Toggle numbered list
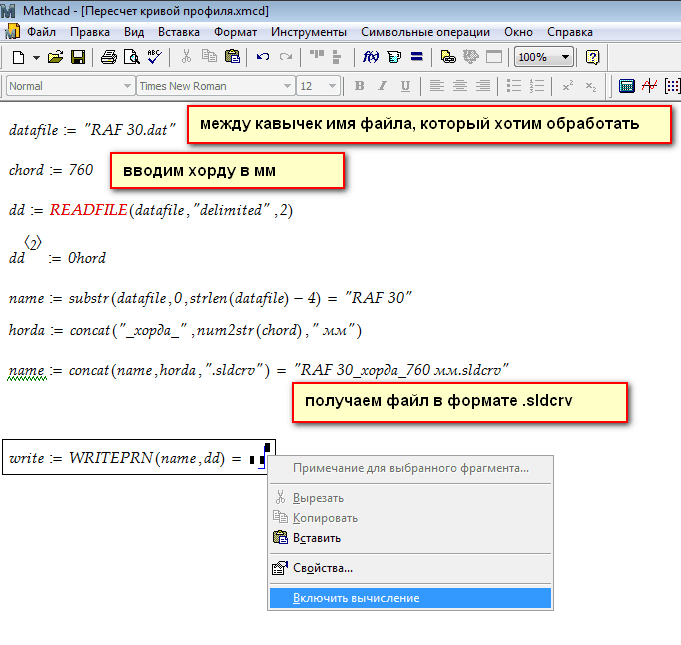 coord(537,86)
